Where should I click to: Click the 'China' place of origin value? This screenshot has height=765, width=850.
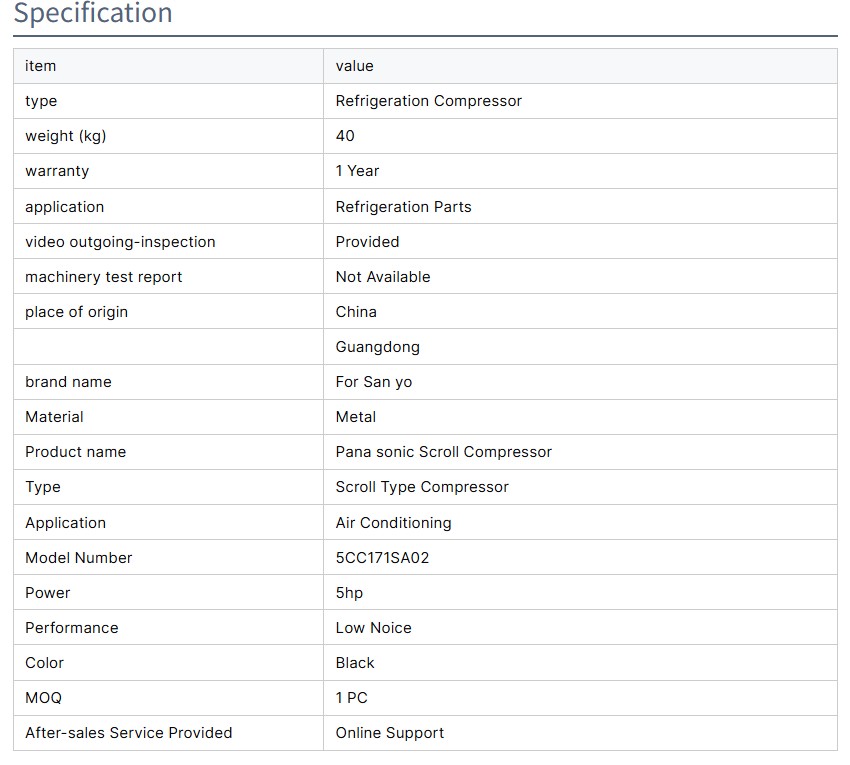[356, 312]
